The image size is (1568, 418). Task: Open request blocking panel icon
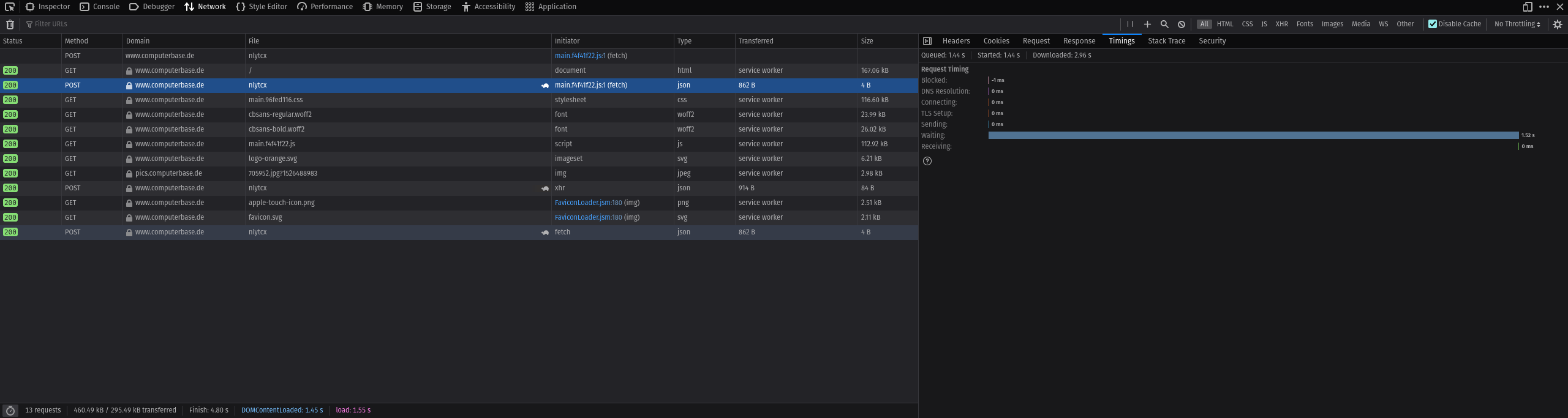coord(1182,24)
